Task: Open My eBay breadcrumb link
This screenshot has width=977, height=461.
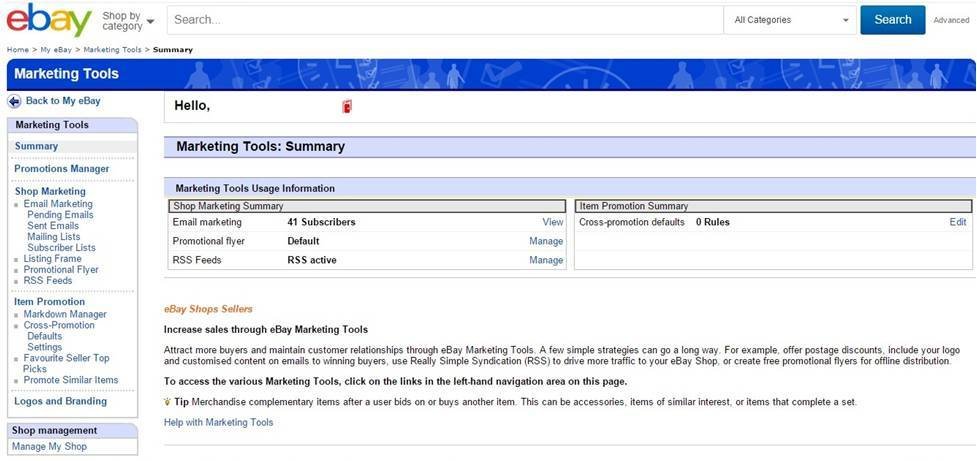Action: pyautogui.click(x=56, y=50)
